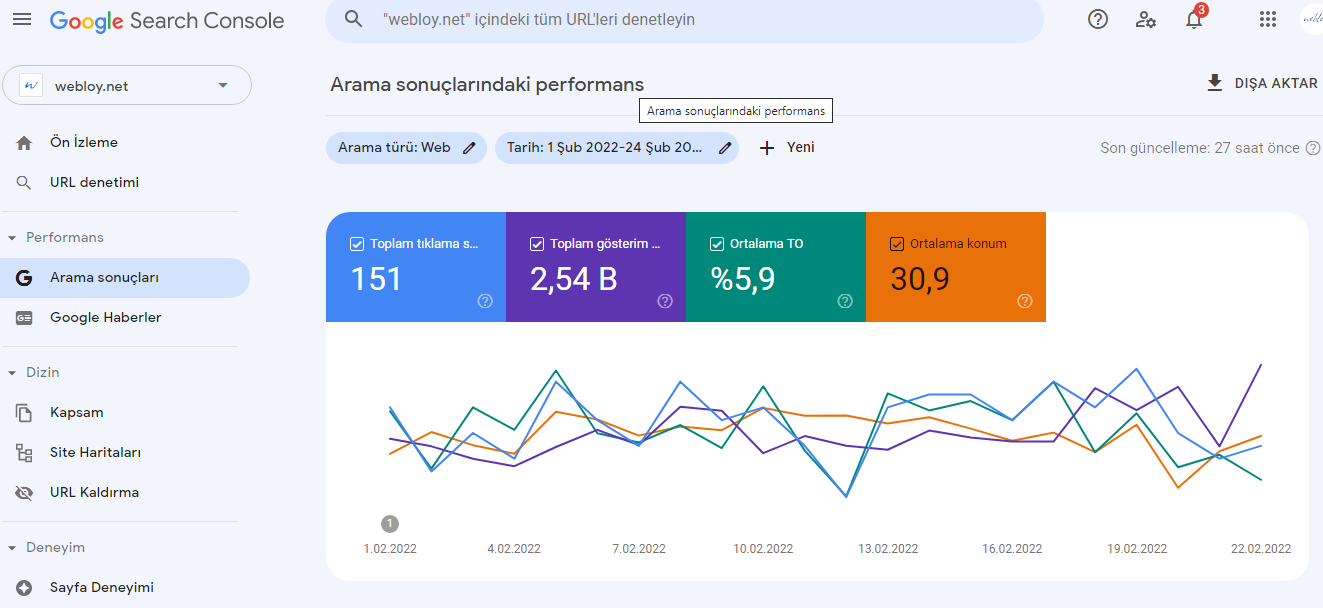
Task: Edit the Arama türü: Web filter pencil
Action: click(x=470, y=147)
